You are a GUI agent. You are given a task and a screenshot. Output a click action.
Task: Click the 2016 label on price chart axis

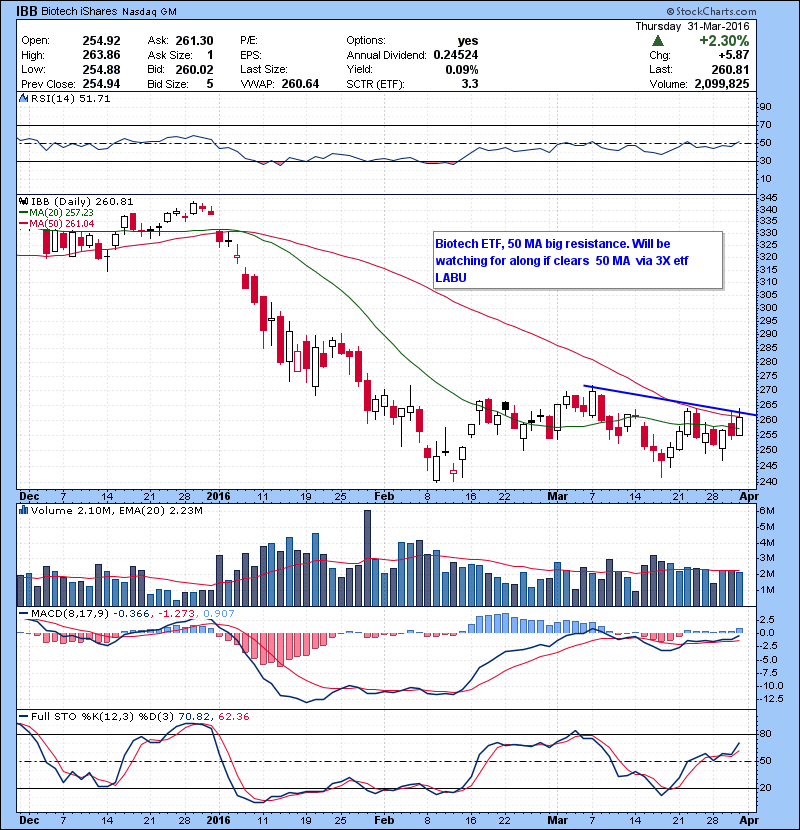pyautogui.click(x=218, y=497)
